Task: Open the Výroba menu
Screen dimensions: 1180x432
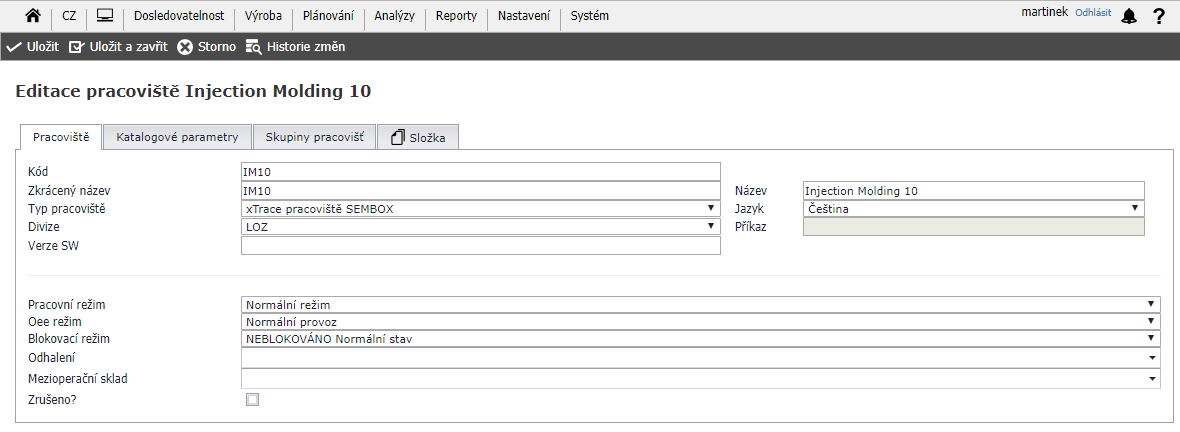Action: pos(263,16)
